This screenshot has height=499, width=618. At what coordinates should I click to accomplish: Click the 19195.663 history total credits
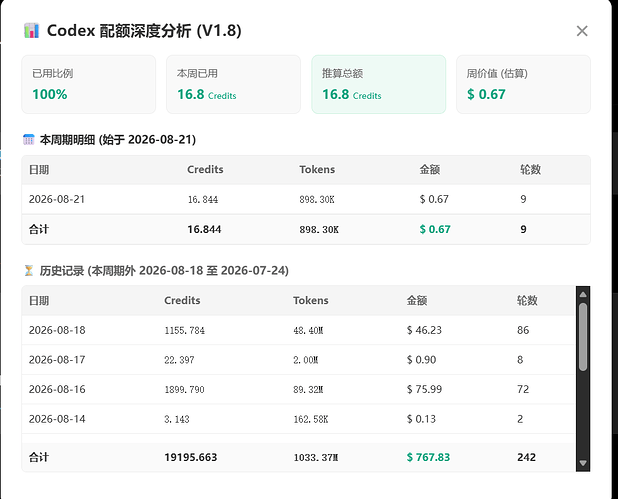click(x=191, y=457)
